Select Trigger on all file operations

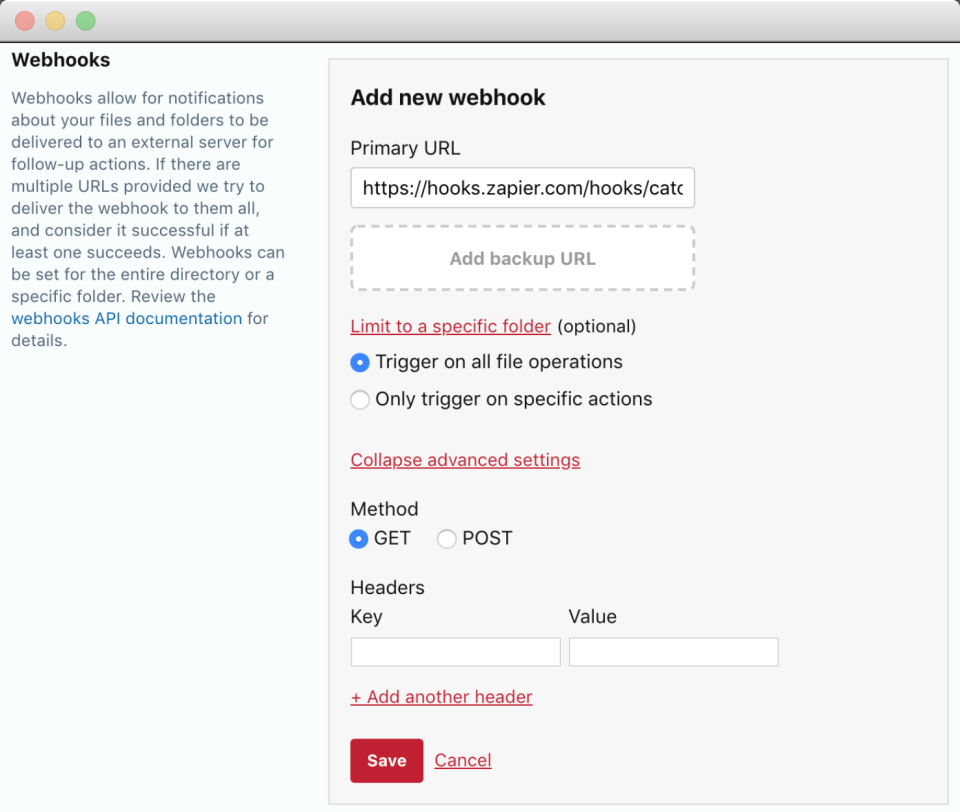click(x=360, y=362)
